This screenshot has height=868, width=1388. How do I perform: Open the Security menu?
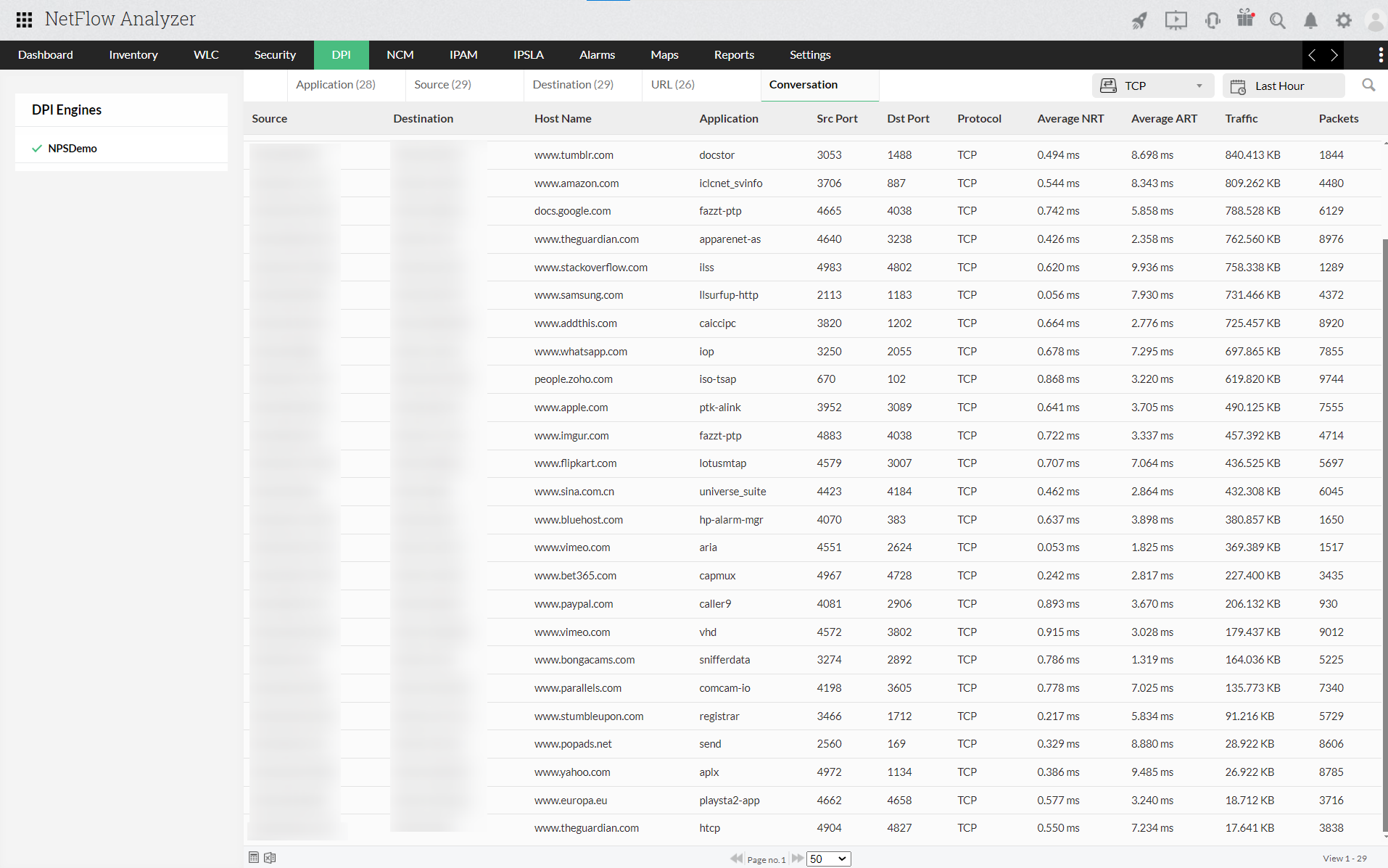275,55
